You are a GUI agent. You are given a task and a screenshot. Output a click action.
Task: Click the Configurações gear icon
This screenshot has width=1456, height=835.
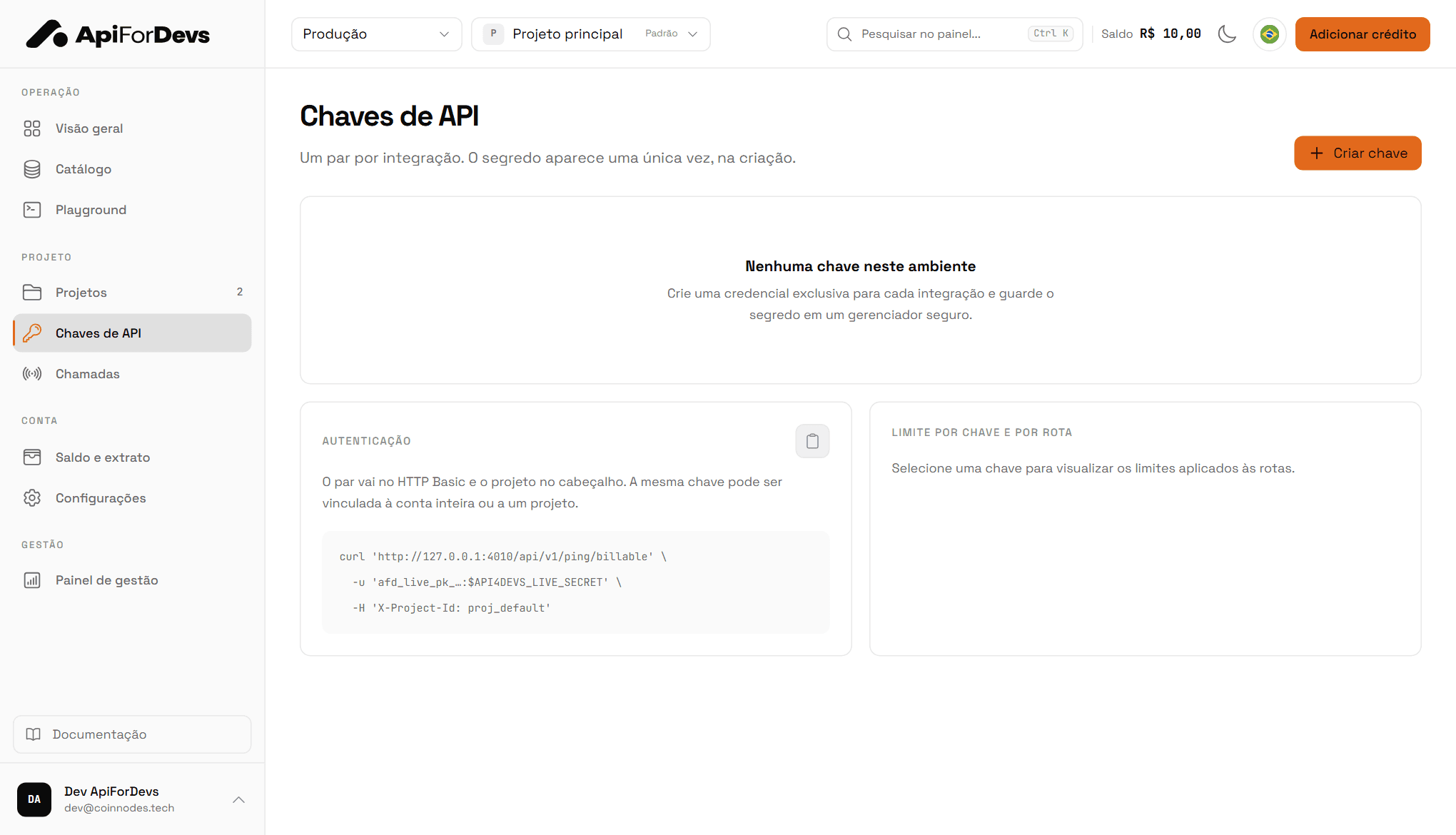click(x=32, y=498)
